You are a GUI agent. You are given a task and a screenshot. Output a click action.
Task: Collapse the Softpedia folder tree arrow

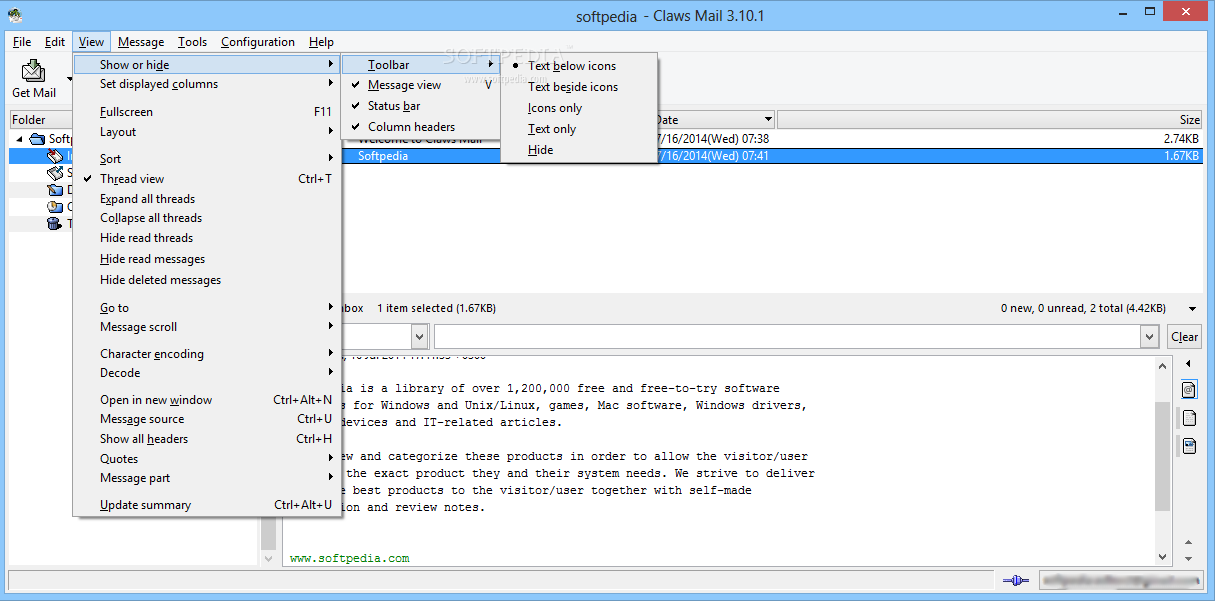coord(19,139)
